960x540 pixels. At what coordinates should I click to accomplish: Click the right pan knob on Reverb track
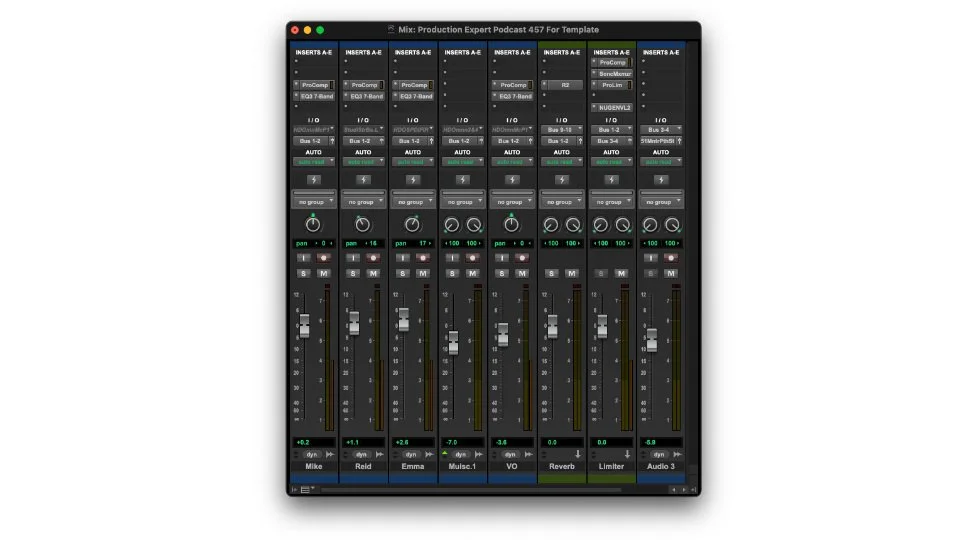[572, 225]
